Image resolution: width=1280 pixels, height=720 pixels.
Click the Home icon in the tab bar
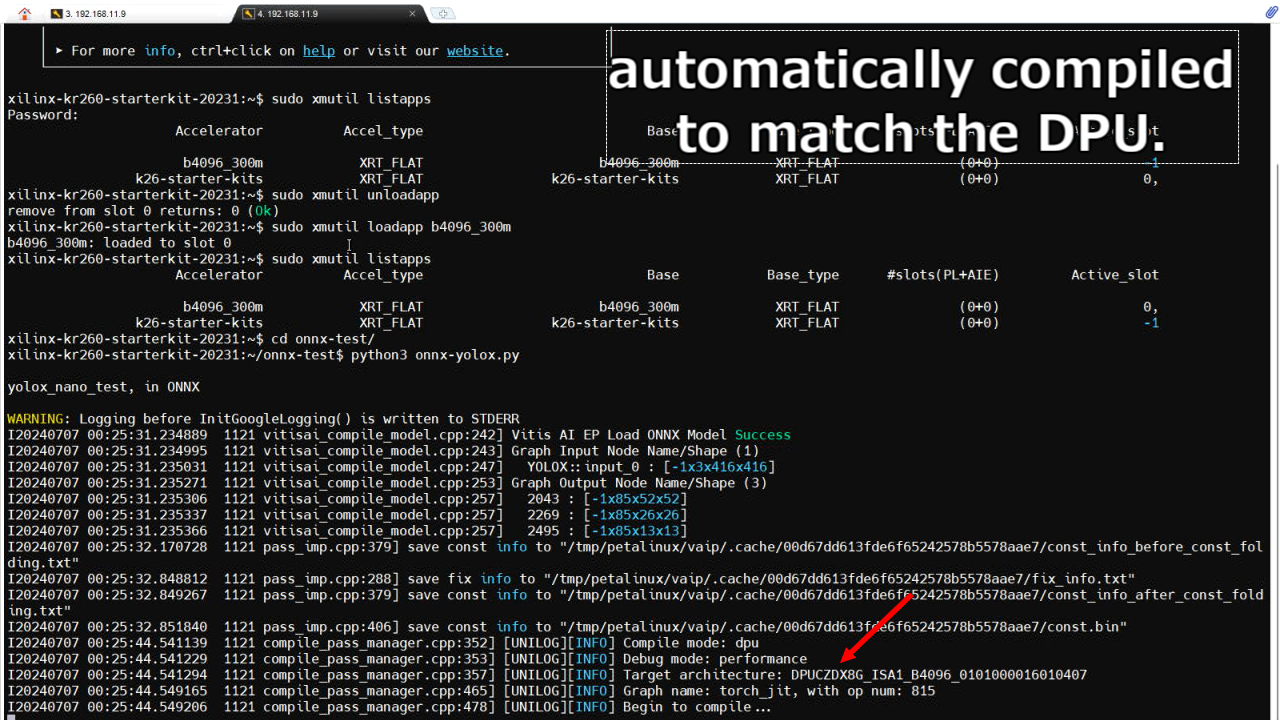(25, 13)
